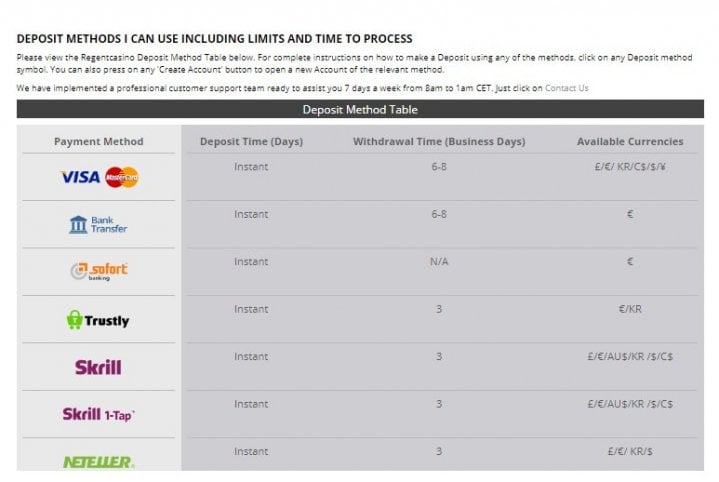Open the Skrill deposit method logo
Viewport: 719px width, 482px height.
click(99, 367)
